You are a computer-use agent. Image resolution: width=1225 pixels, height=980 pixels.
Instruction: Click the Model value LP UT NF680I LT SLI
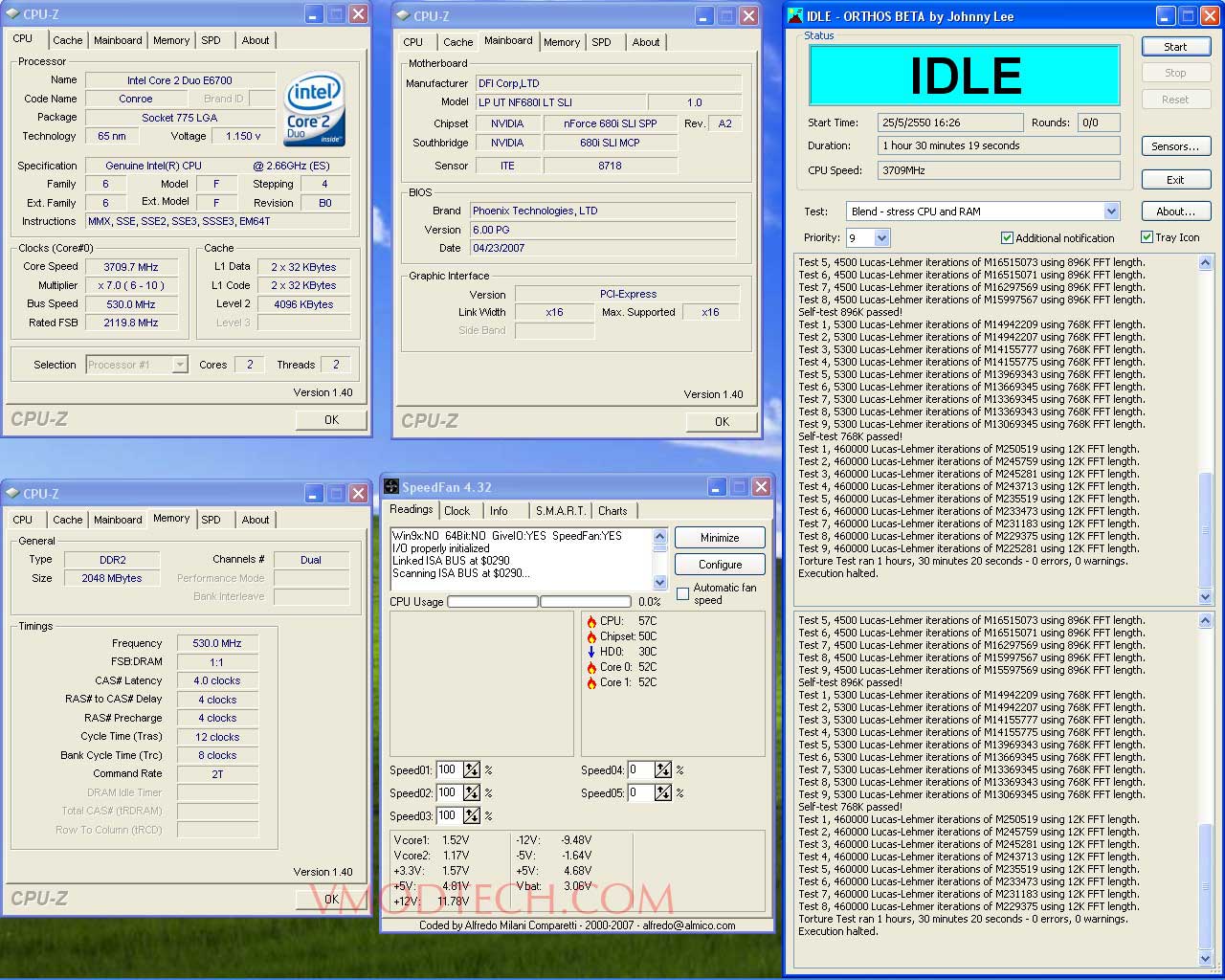(559, 102)
